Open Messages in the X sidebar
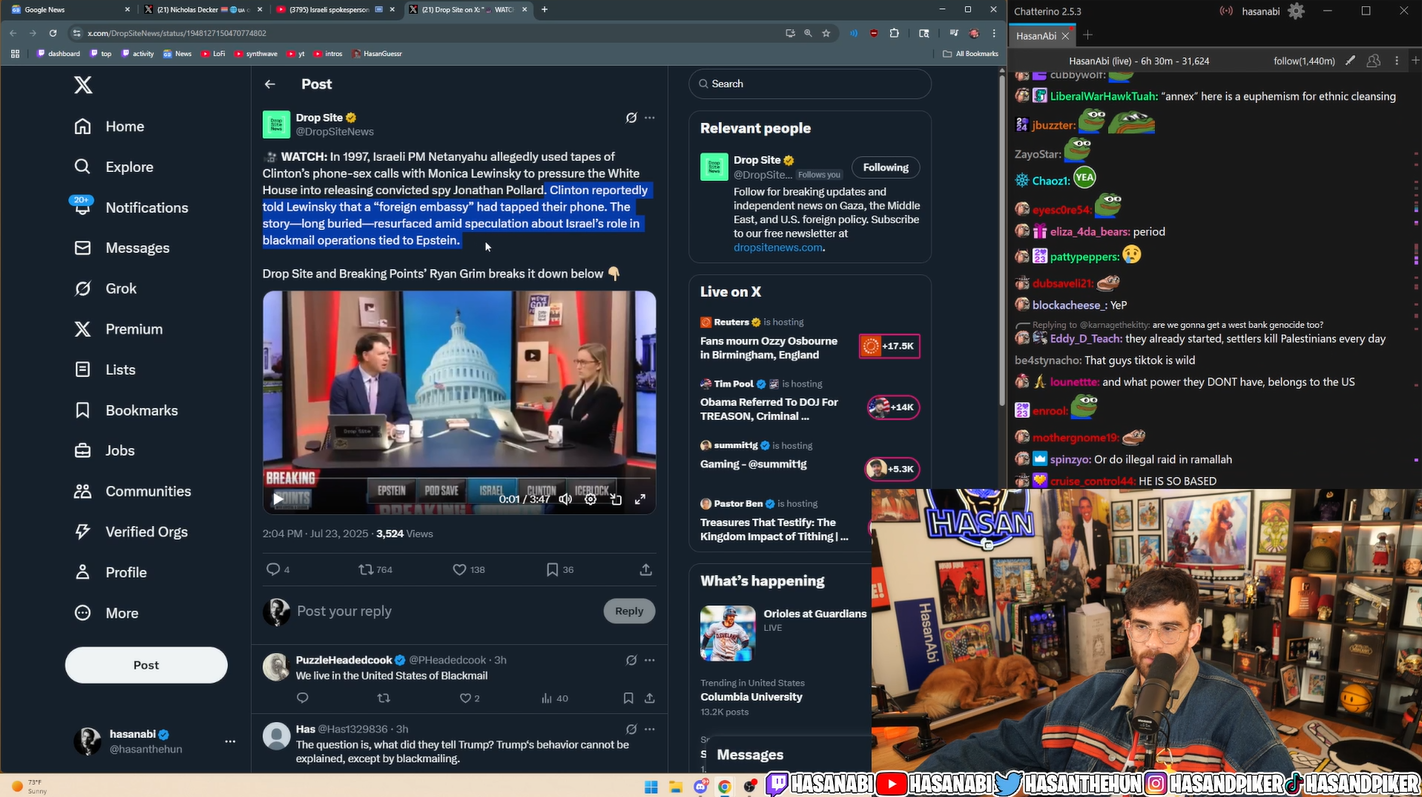 click(x=121, y=248)
